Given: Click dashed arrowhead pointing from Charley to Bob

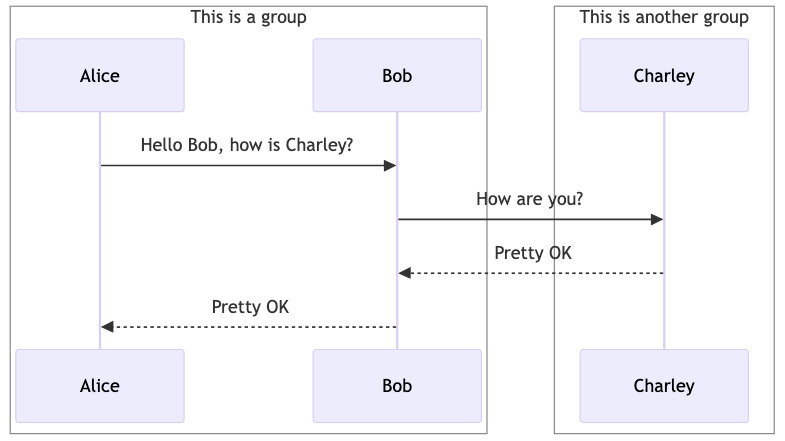Looking at the screenshot, I should [404, 273].
